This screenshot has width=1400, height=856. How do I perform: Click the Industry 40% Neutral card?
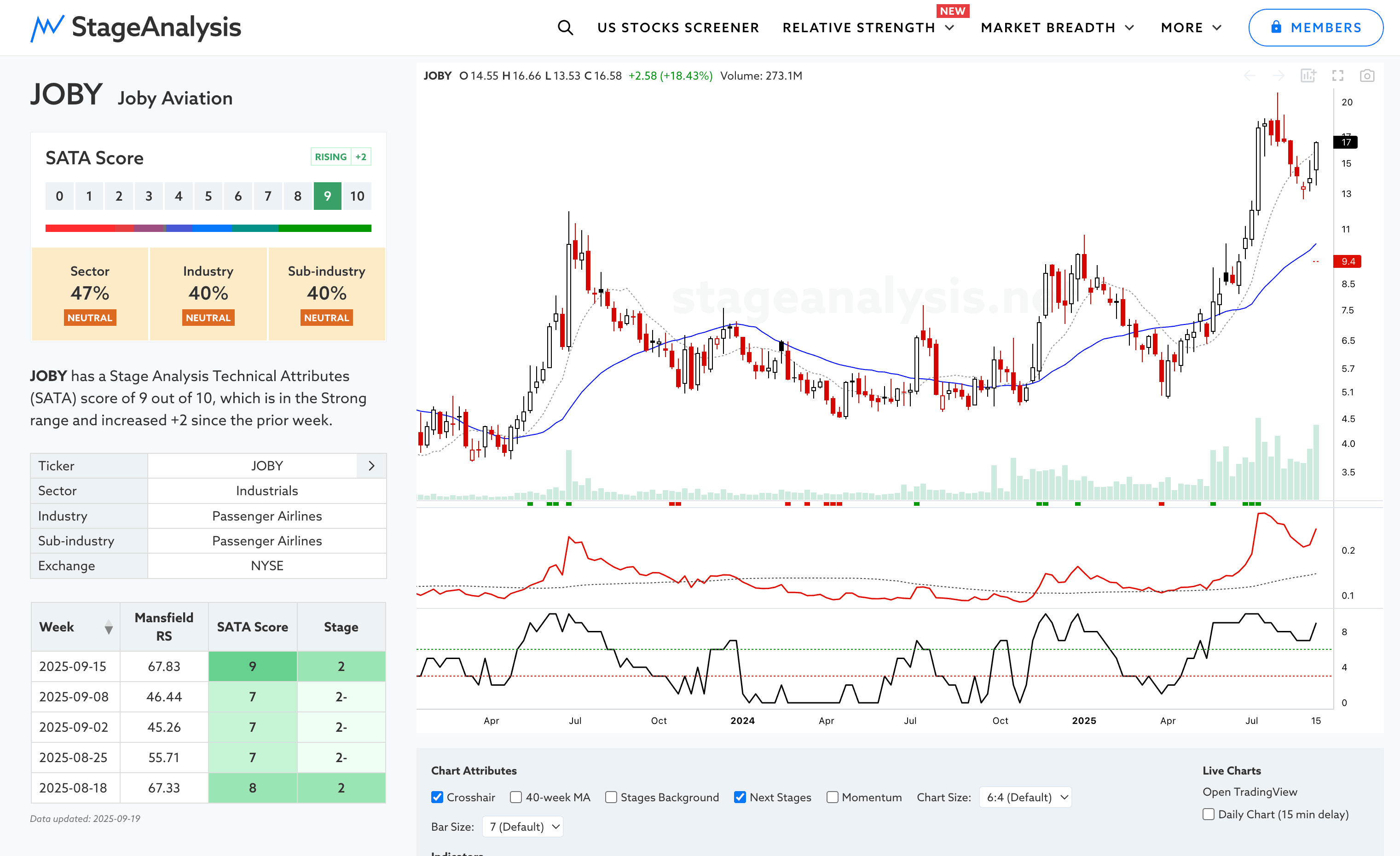click(208, 294)
